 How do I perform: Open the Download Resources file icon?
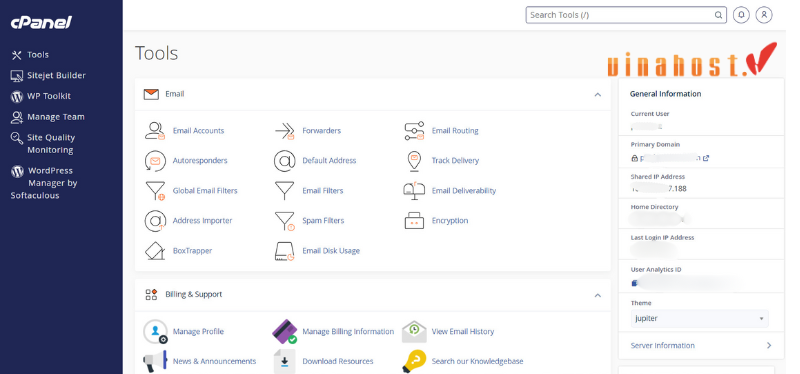(285, 361)
